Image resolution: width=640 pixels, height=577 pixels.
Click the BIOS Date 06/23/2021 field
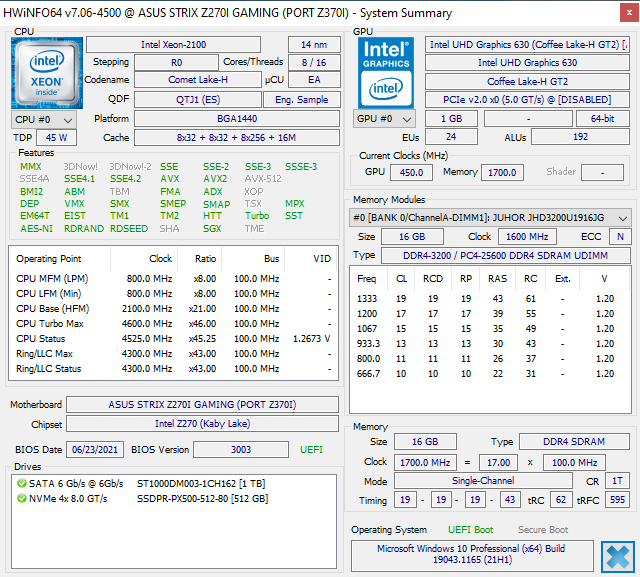click(x=95, y=450)
